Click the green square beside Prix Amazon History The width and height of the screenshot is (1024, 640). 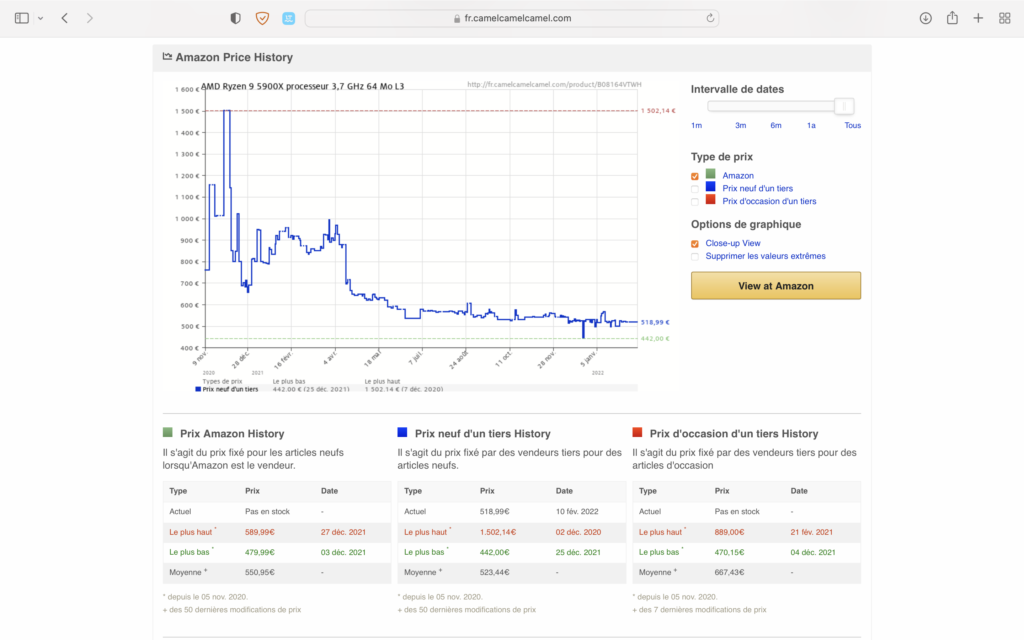click(168, 432)
